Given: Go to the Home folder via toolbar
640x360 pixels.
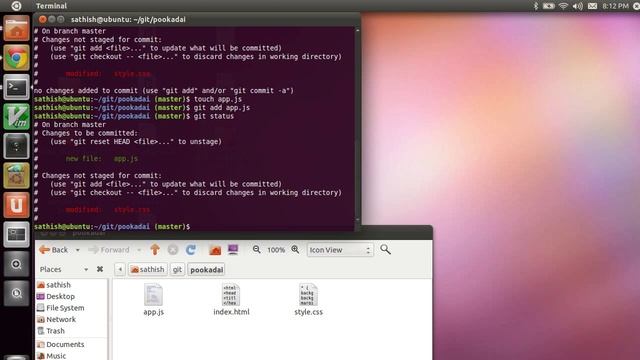Looking at the screenshot, I should pos(215,249).
